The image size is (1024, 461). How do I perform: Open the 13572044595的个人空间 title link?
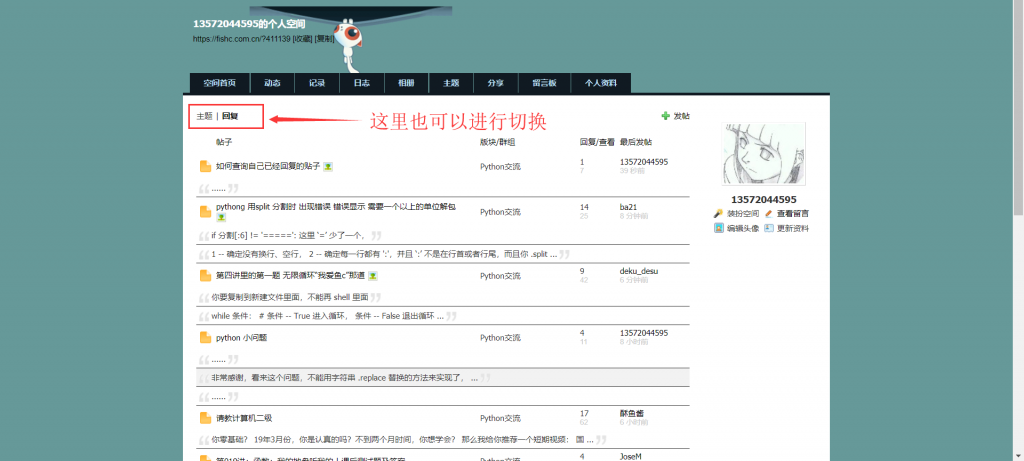point(249,24)
